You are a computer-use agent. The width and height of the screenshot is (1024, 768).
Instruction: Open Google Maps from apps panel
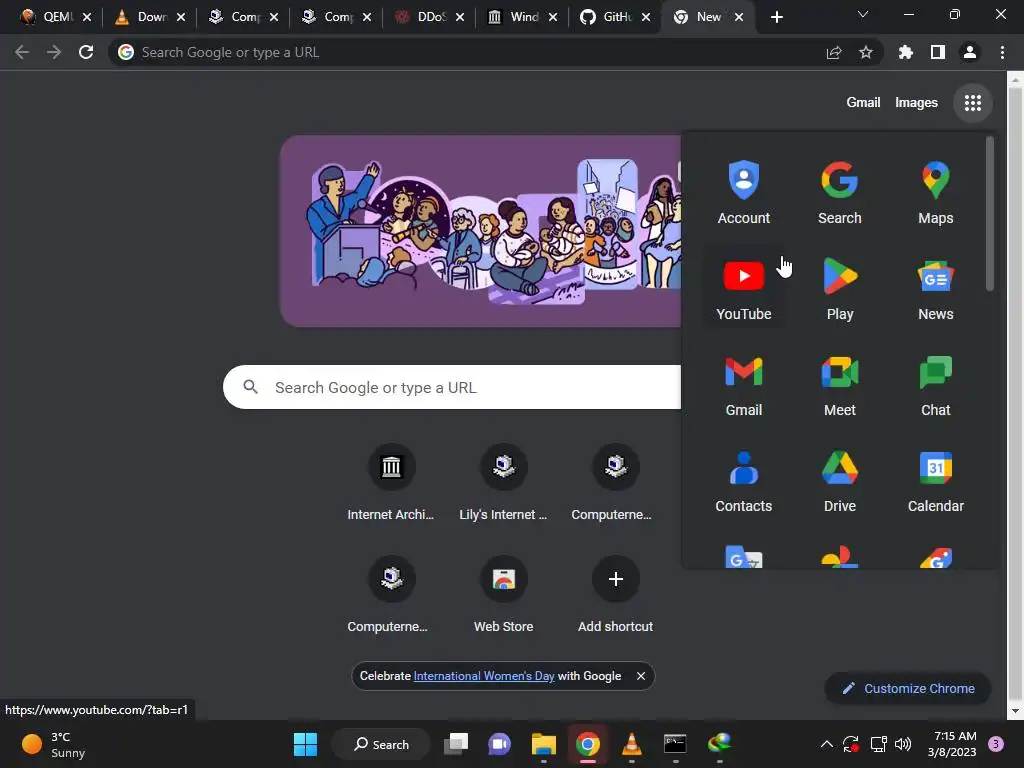[935, 193]
